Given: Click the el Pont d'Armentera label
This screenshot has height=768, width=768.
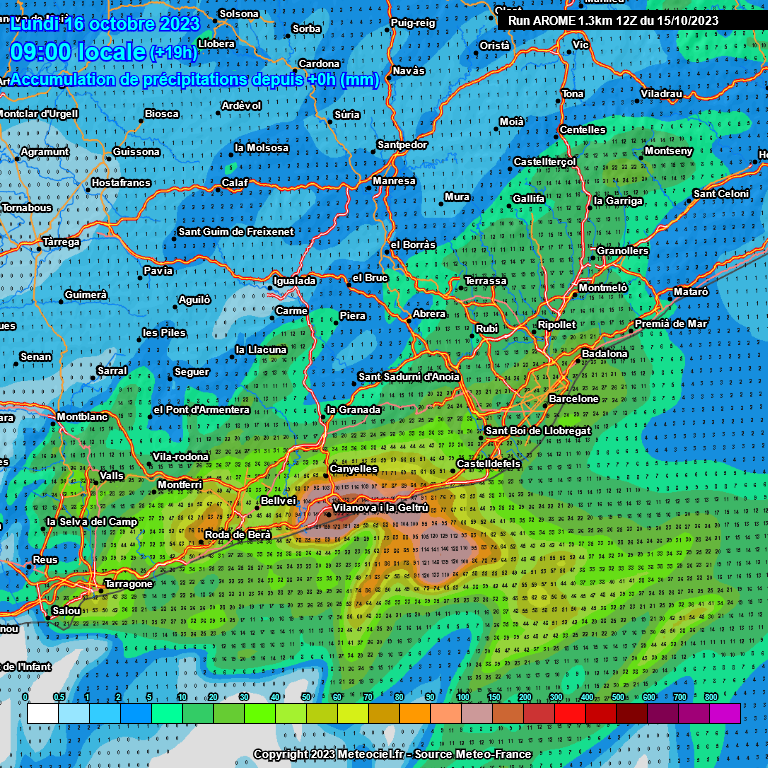Looking at the screenshot, I should (x=201, y=409).
